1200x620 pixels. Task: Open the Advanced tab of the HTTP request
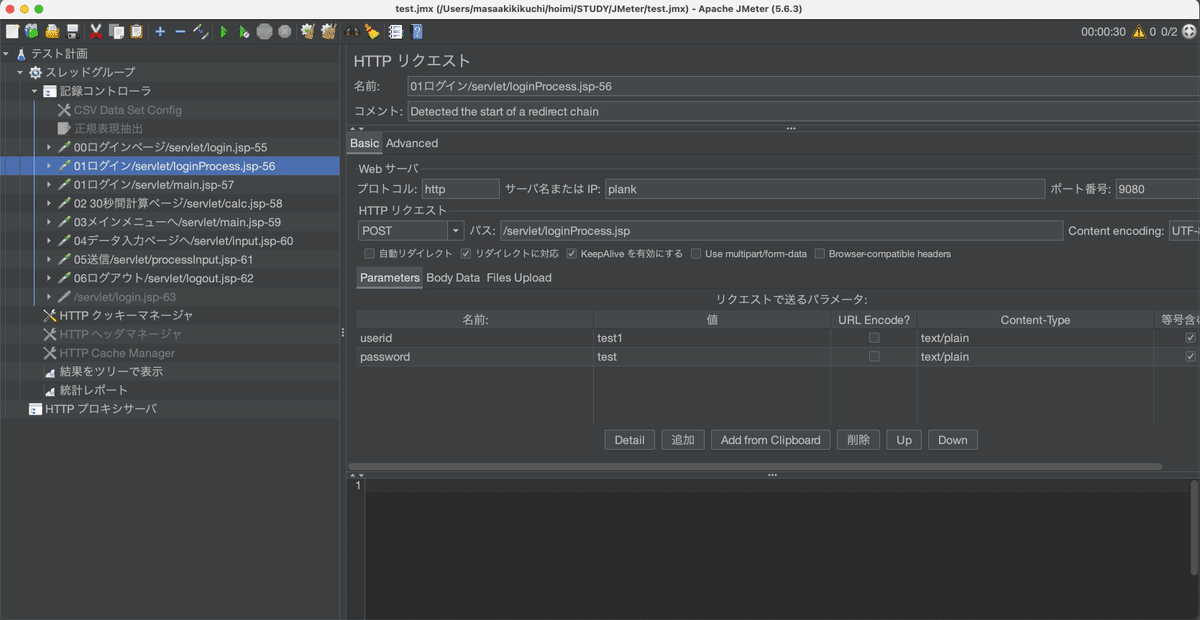pyautogui.click(x=411, y=143)
